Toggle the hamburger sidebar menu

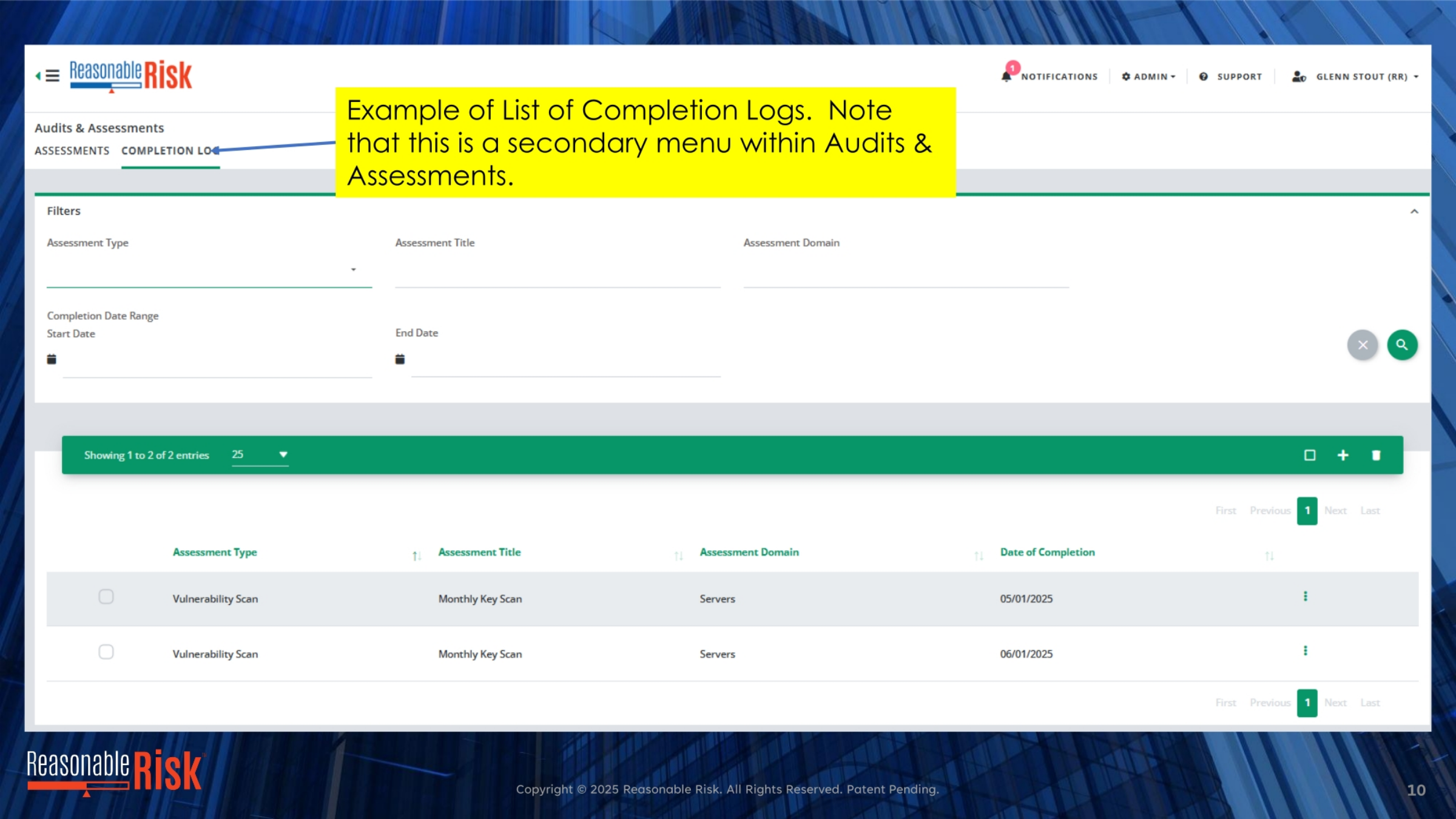pos(52,76)
